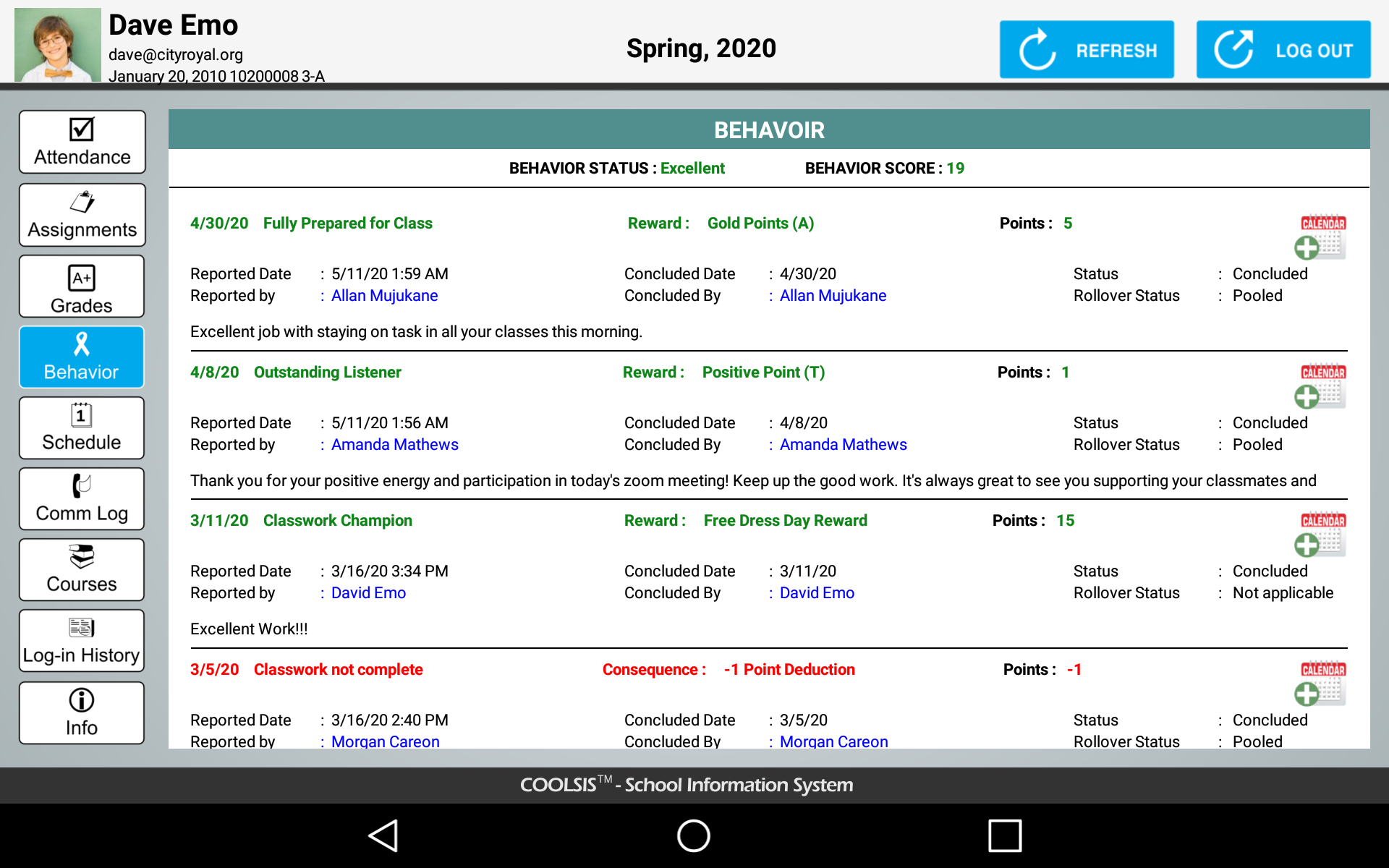This screenshot has width=1389, height=868.
Task: Click the behavior score 19 value
Action: [x=955, y=169]
